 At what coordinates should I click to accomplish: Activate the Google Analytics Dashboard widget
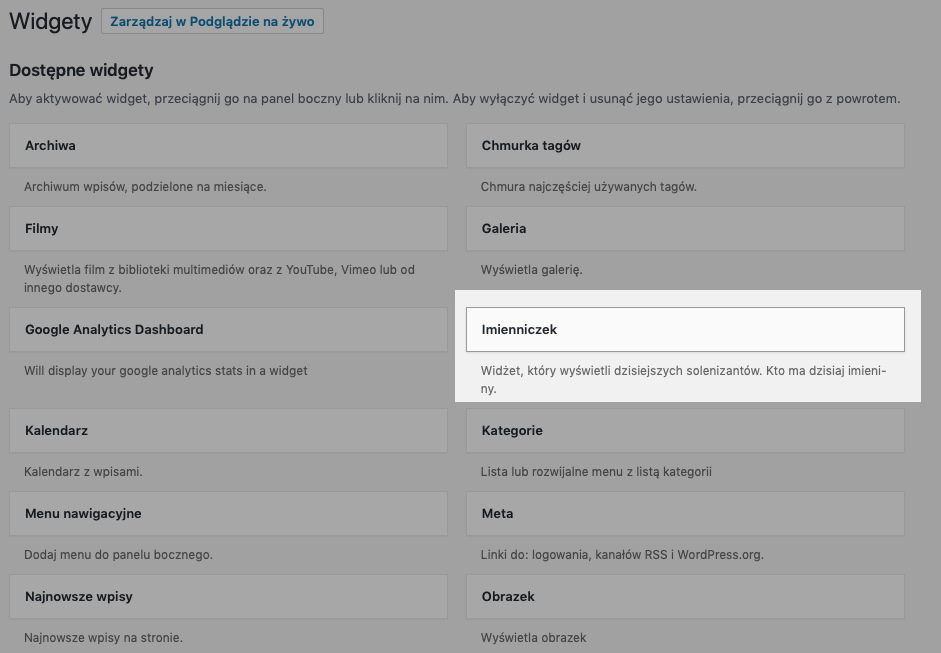click(228, 330)
